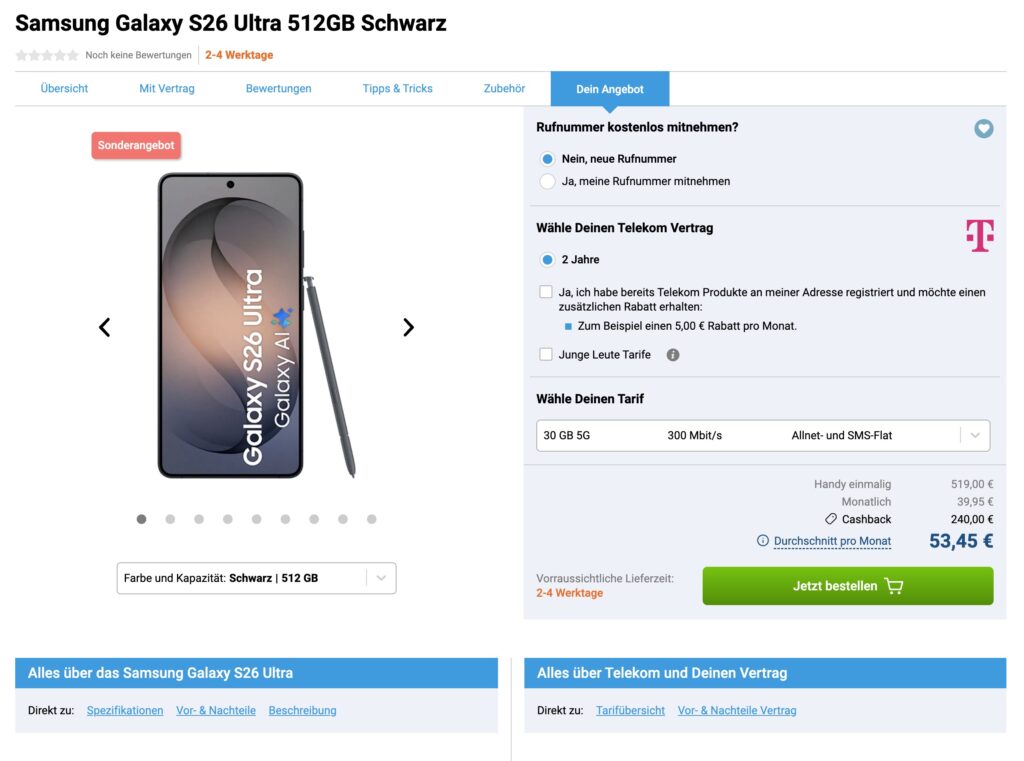This screenshot has width=1024, height=761.
Task: Select 'Nein, neue Rufnummer' radio button
Action: tap(547, 159)
